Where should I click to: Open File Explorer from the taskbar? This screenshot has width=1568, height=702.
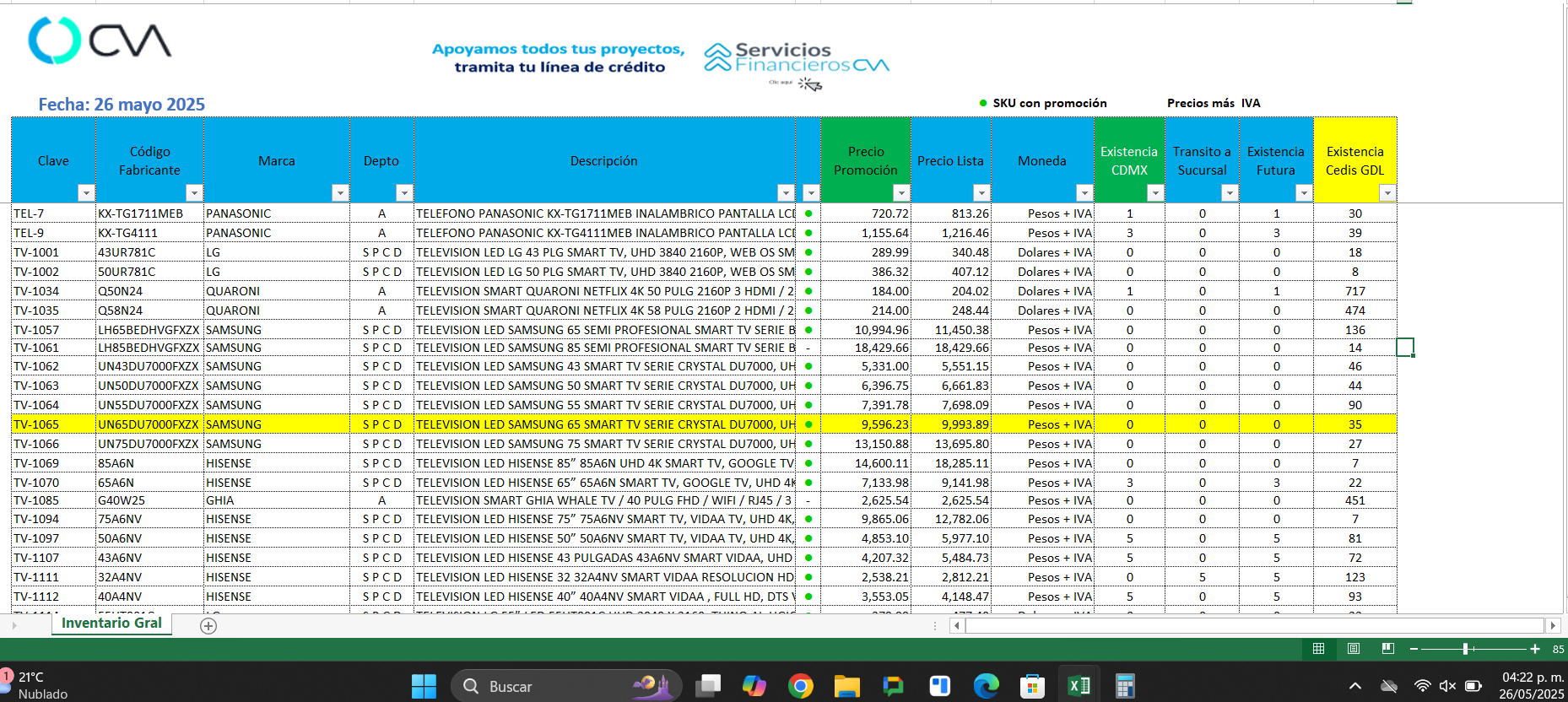pyautogui.click(x=846, y=686)
